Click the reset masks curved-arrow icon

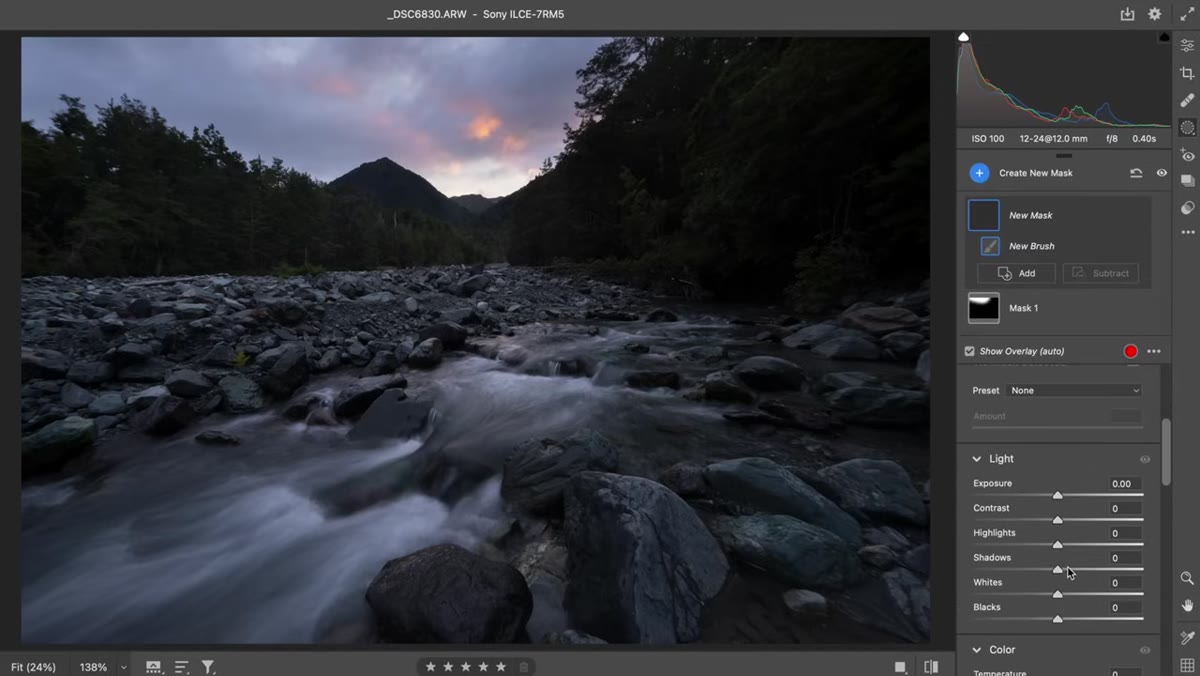pyautogui.click(x=1136, y=173)
